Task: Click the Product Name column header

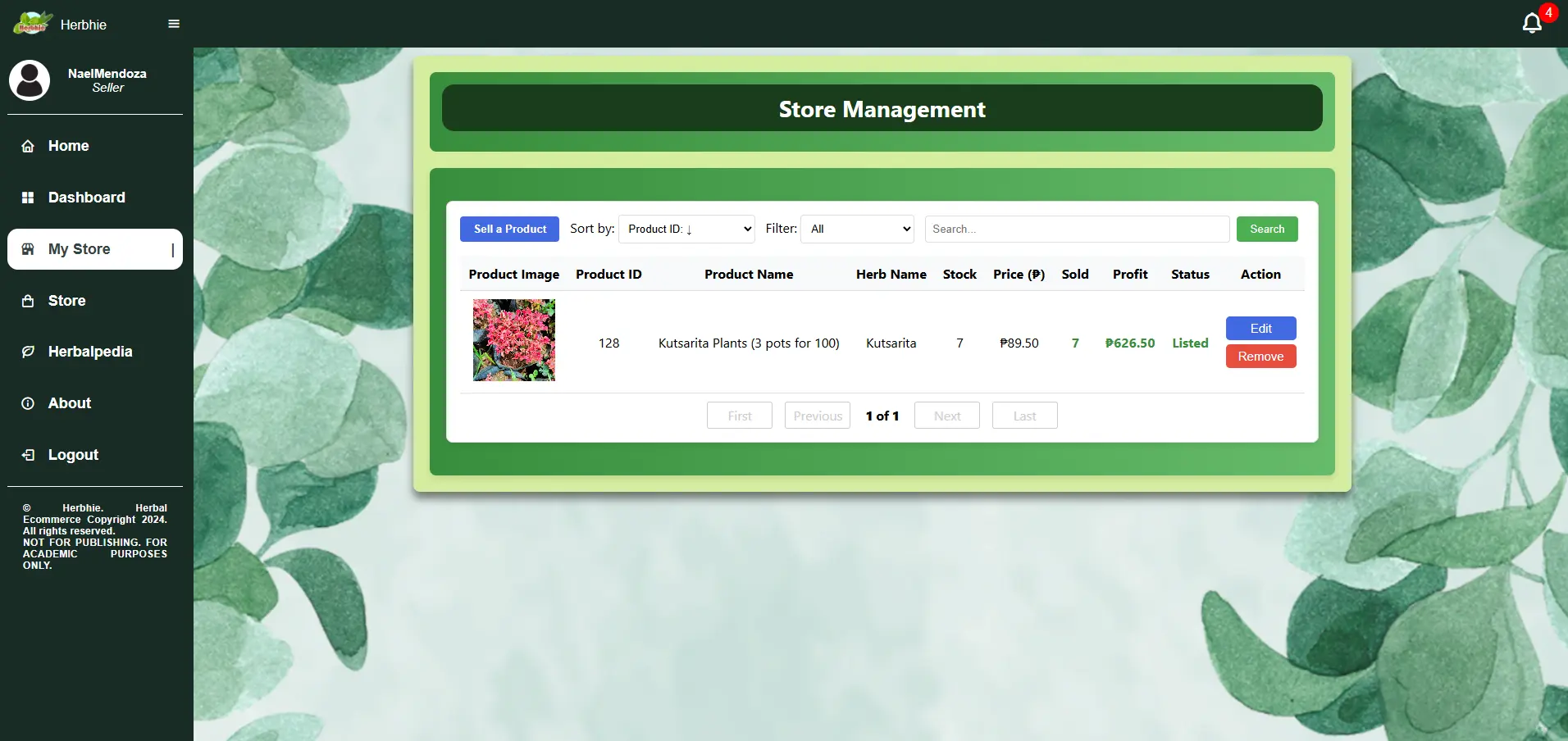Action: point(749,275)
